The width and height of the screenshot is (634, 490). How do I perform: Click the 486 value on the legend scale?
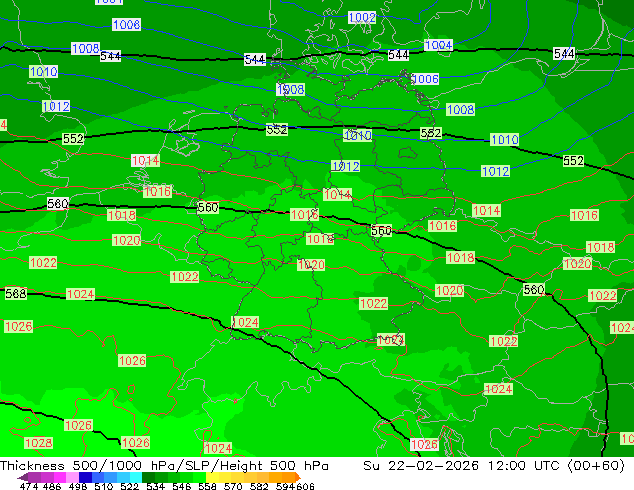52,486
